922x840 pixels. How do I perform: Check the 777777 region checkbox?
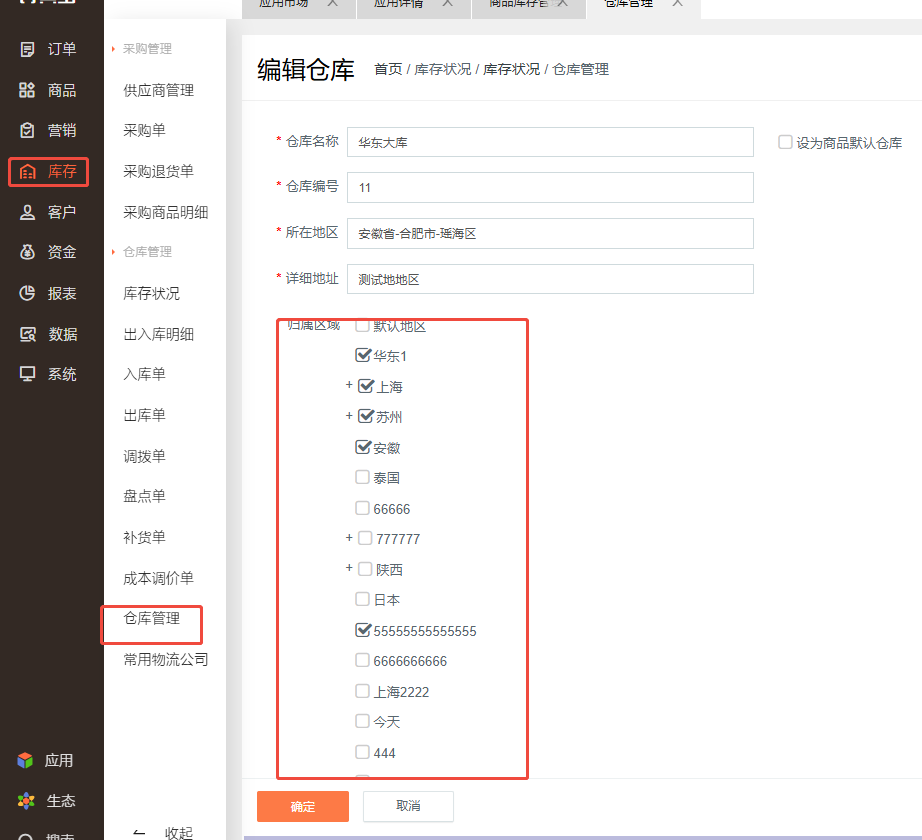click(x=365, y=538)
